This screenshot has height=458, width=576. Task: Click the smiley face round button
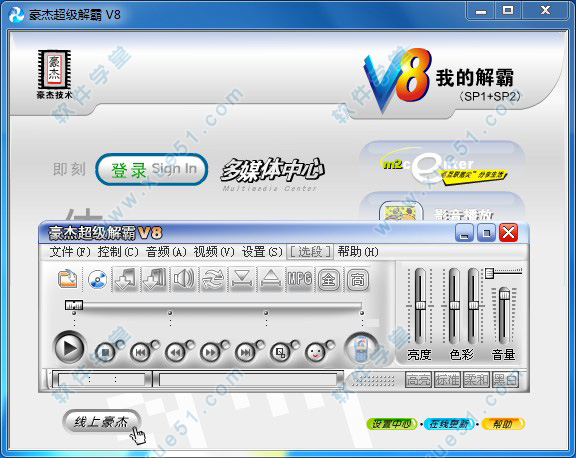click(x=316, y=352)
